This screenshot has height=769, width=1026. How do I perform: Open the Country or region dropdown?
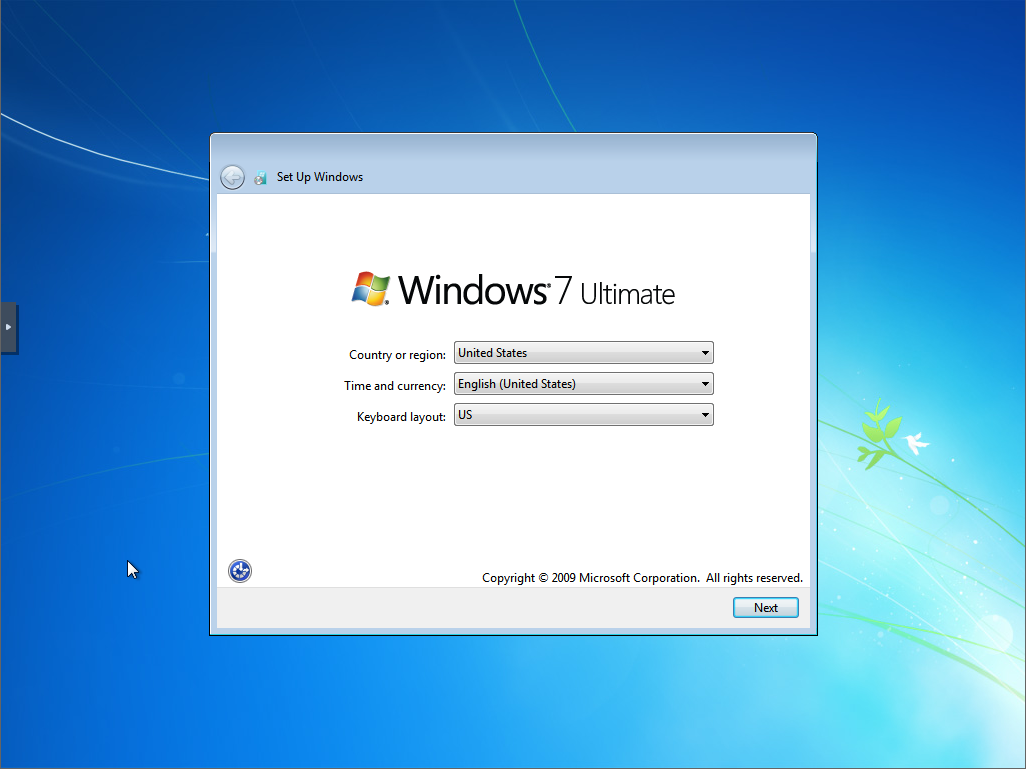tap(583, 353)
